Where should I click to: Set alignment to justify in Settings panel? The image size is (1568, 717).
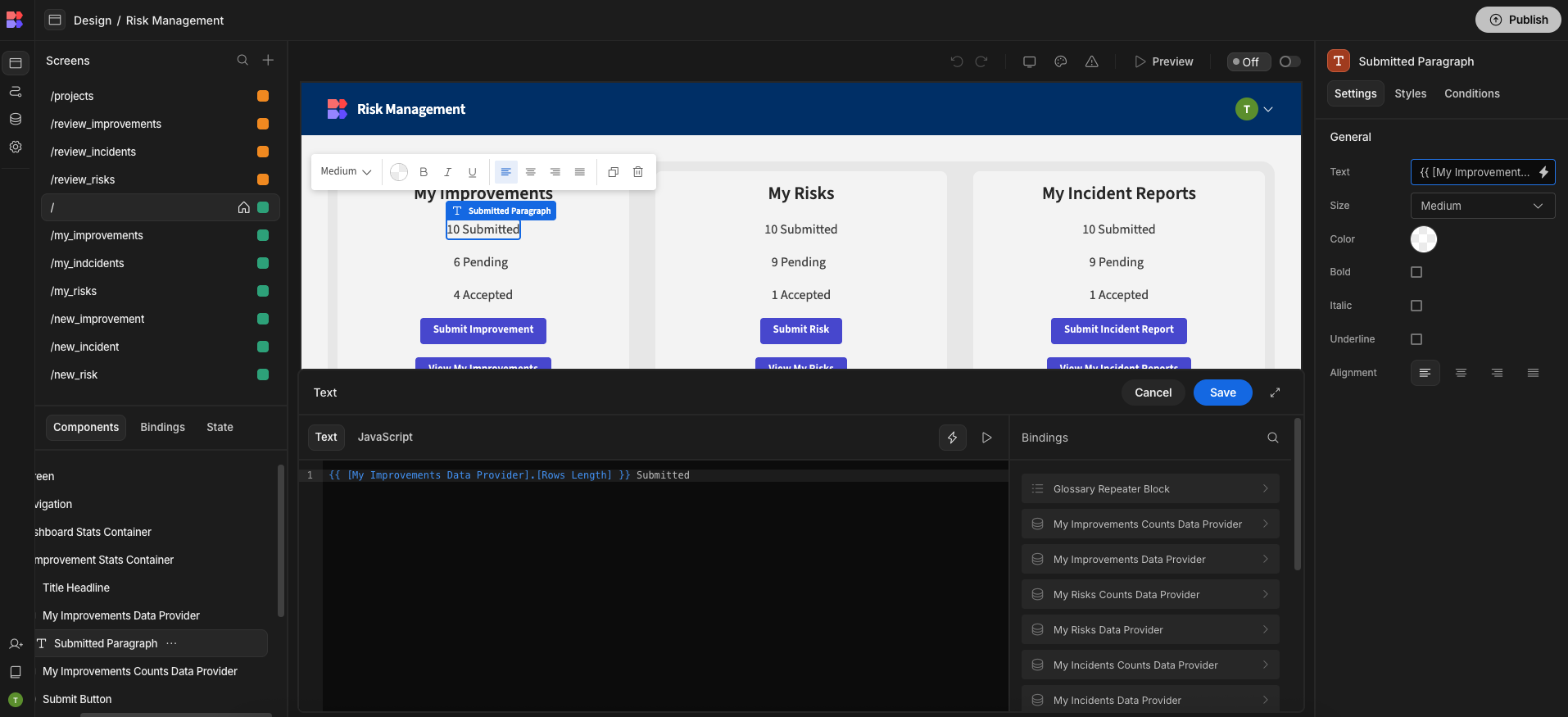click(1533, 373)
